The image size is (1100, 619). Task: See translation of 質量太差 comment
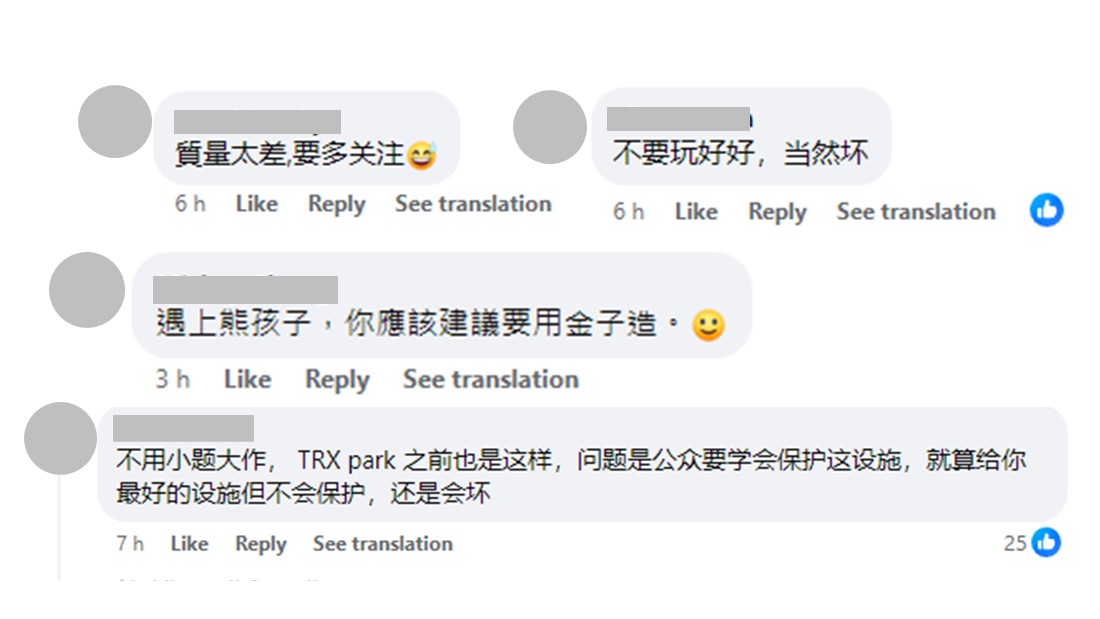(x=473, y=204)
